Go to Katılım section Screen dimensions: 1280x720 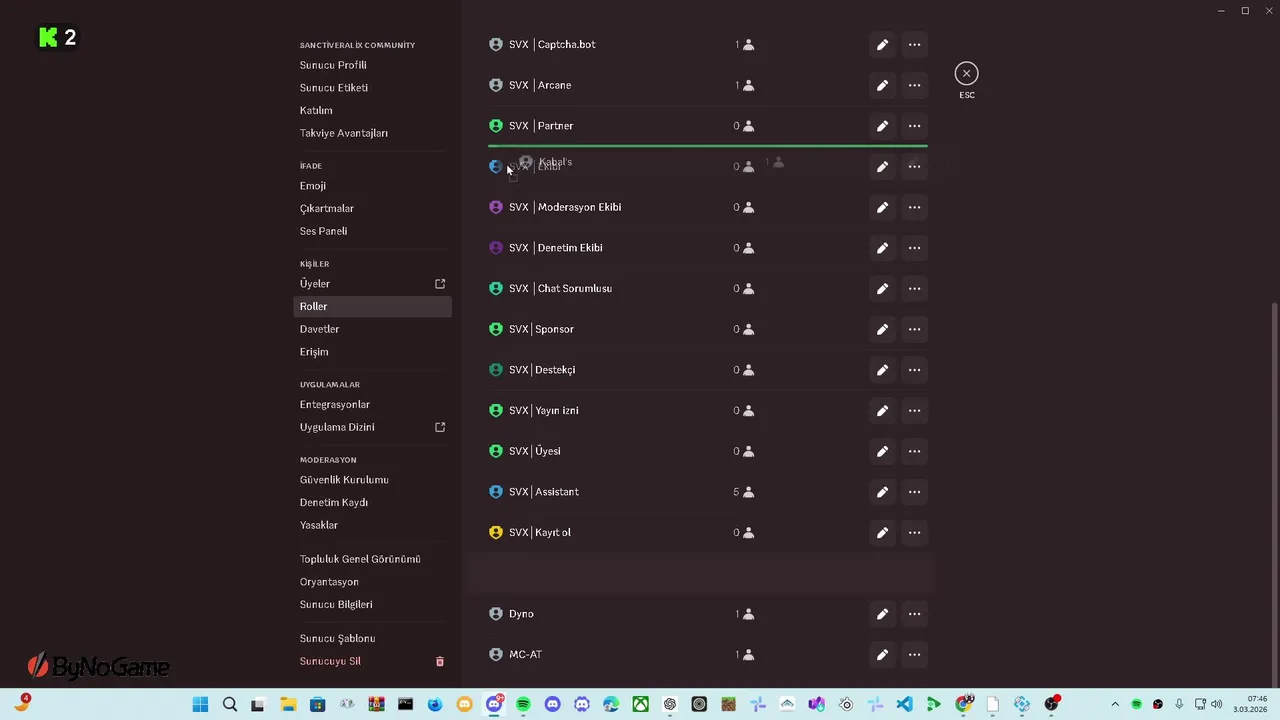click(316, 110)
